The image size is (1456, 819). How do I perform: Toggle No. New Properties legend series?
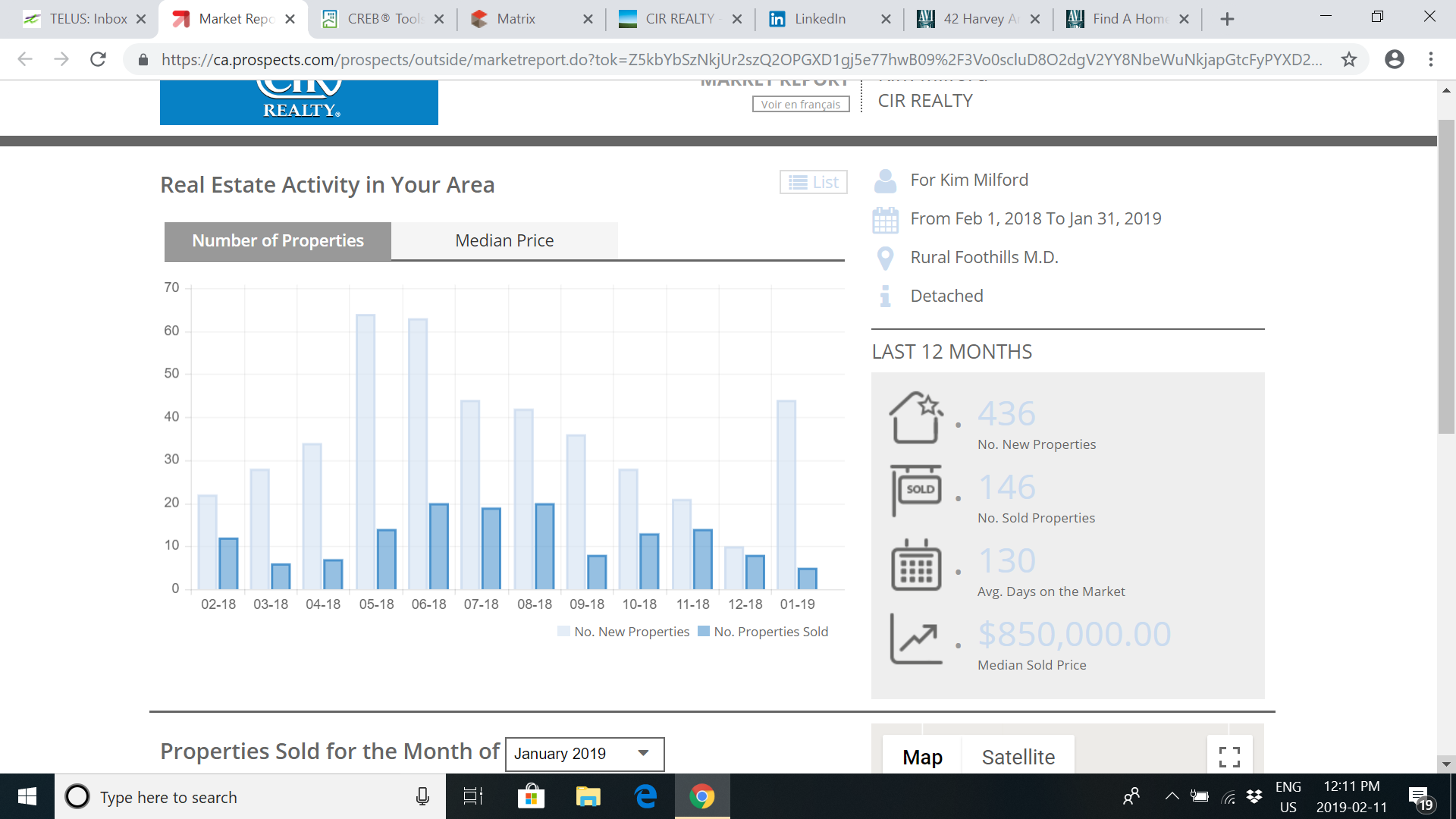[x=623, y=632]
